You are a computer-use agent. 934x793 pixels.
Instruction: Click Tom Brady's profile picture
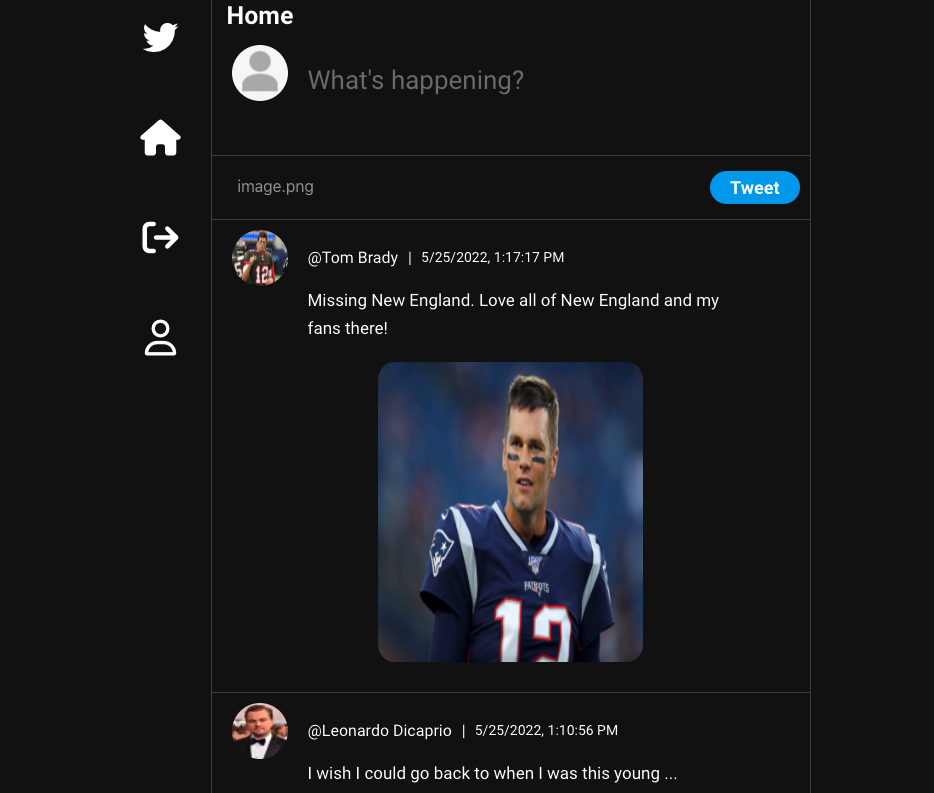tap(259, 257)
